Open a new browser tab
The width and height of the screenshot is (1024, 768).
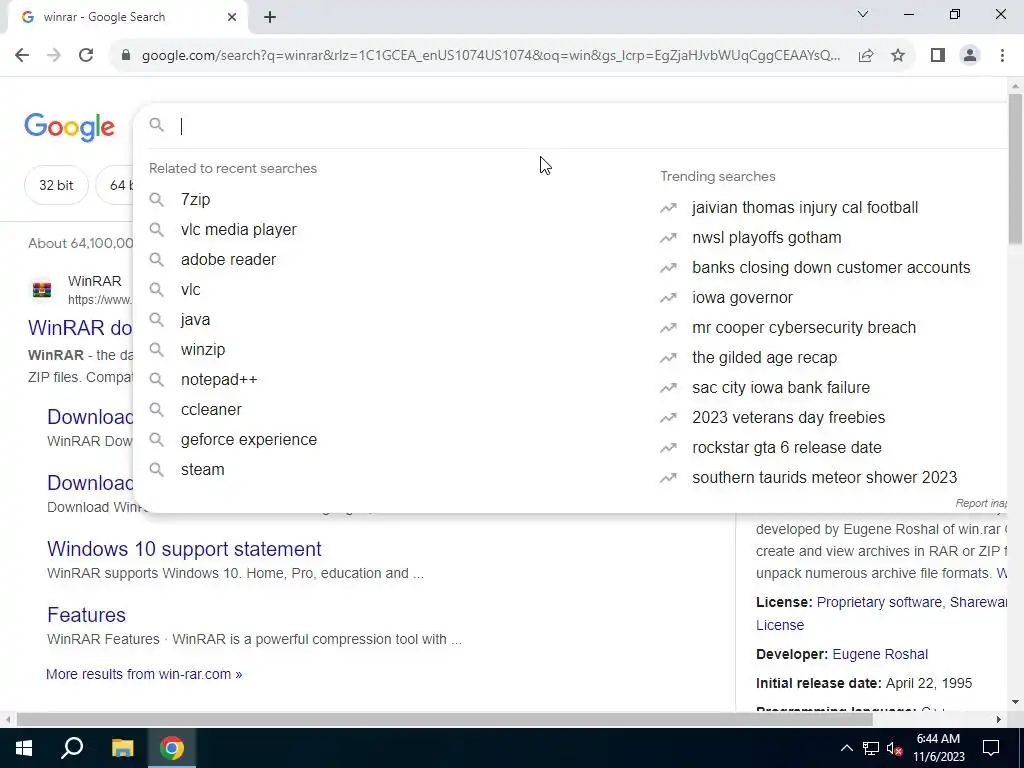(270, 17)
